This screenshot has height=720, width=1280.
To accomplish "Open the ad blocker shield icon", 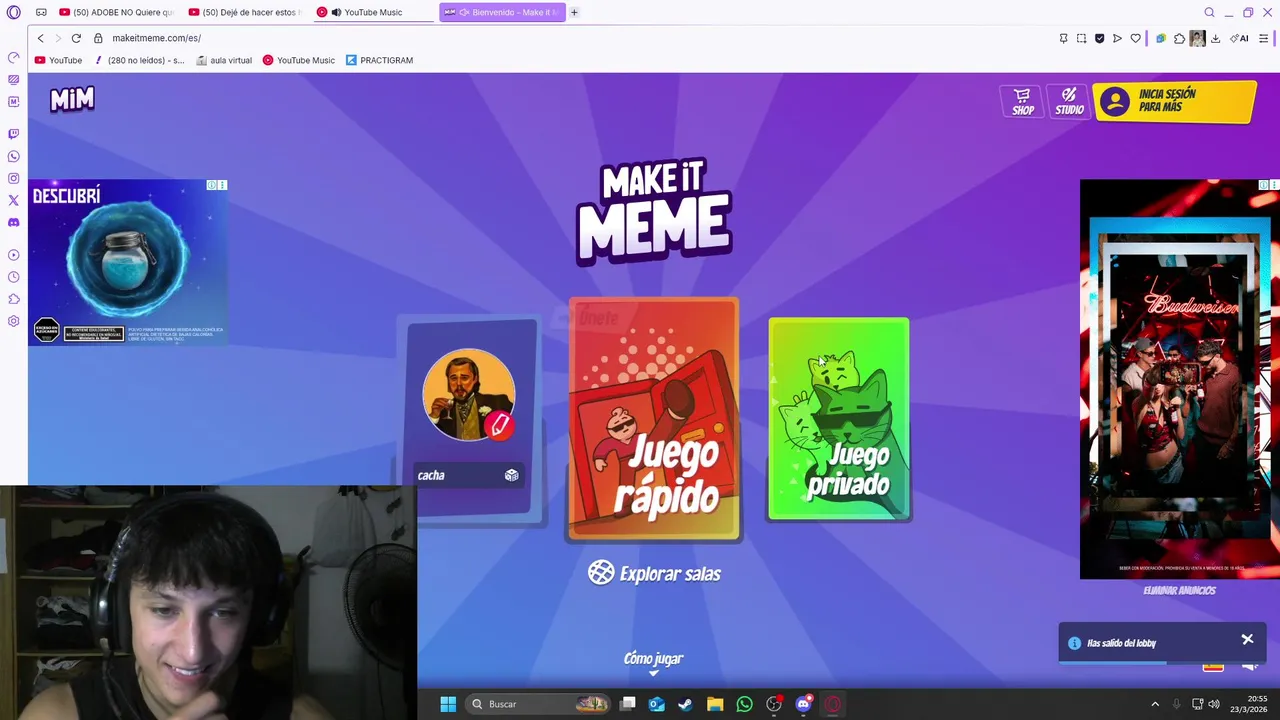I will (x=1099, y=38).
